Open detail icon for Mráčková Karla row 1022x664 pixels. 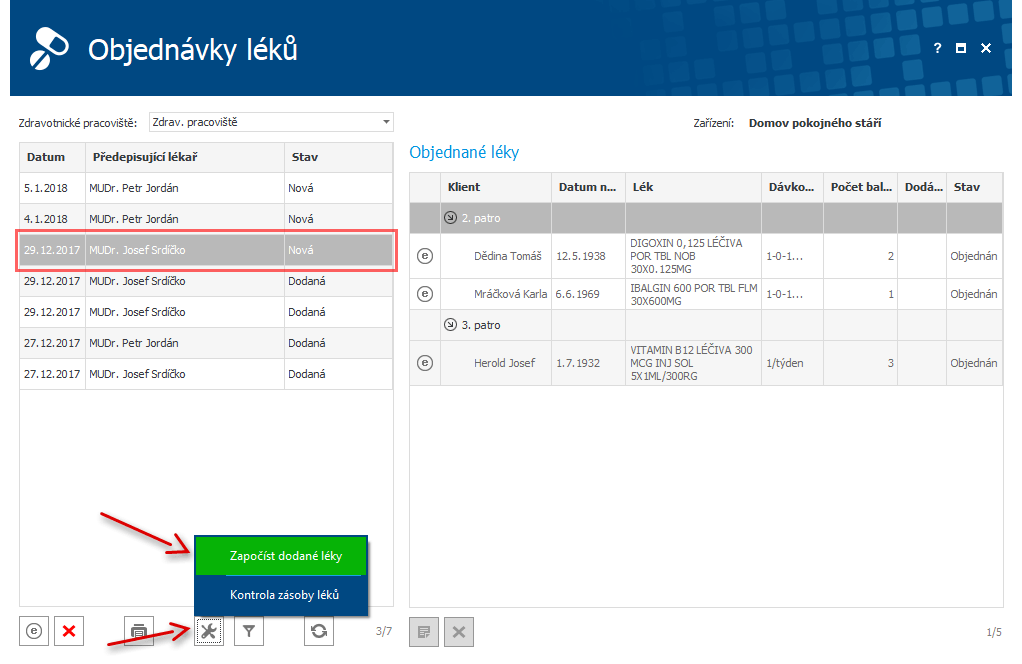[x=425, y=294]
